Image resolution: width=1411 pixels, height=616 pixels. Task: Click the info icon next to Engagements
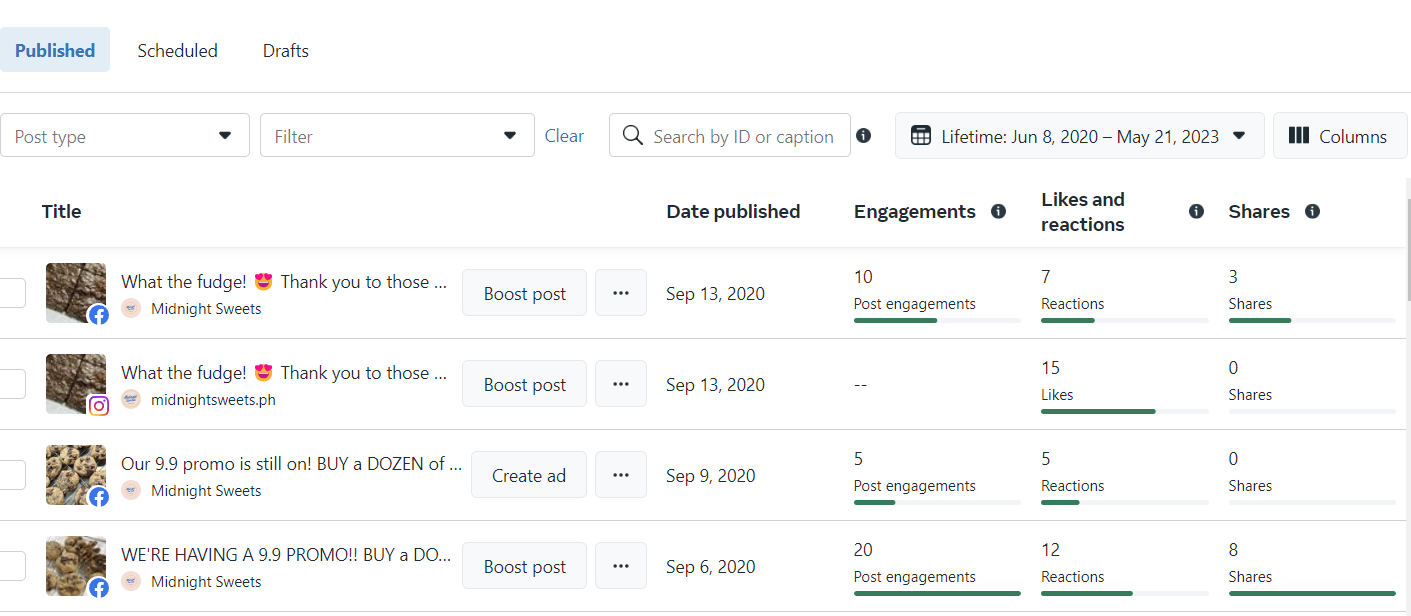coord(998,212)
